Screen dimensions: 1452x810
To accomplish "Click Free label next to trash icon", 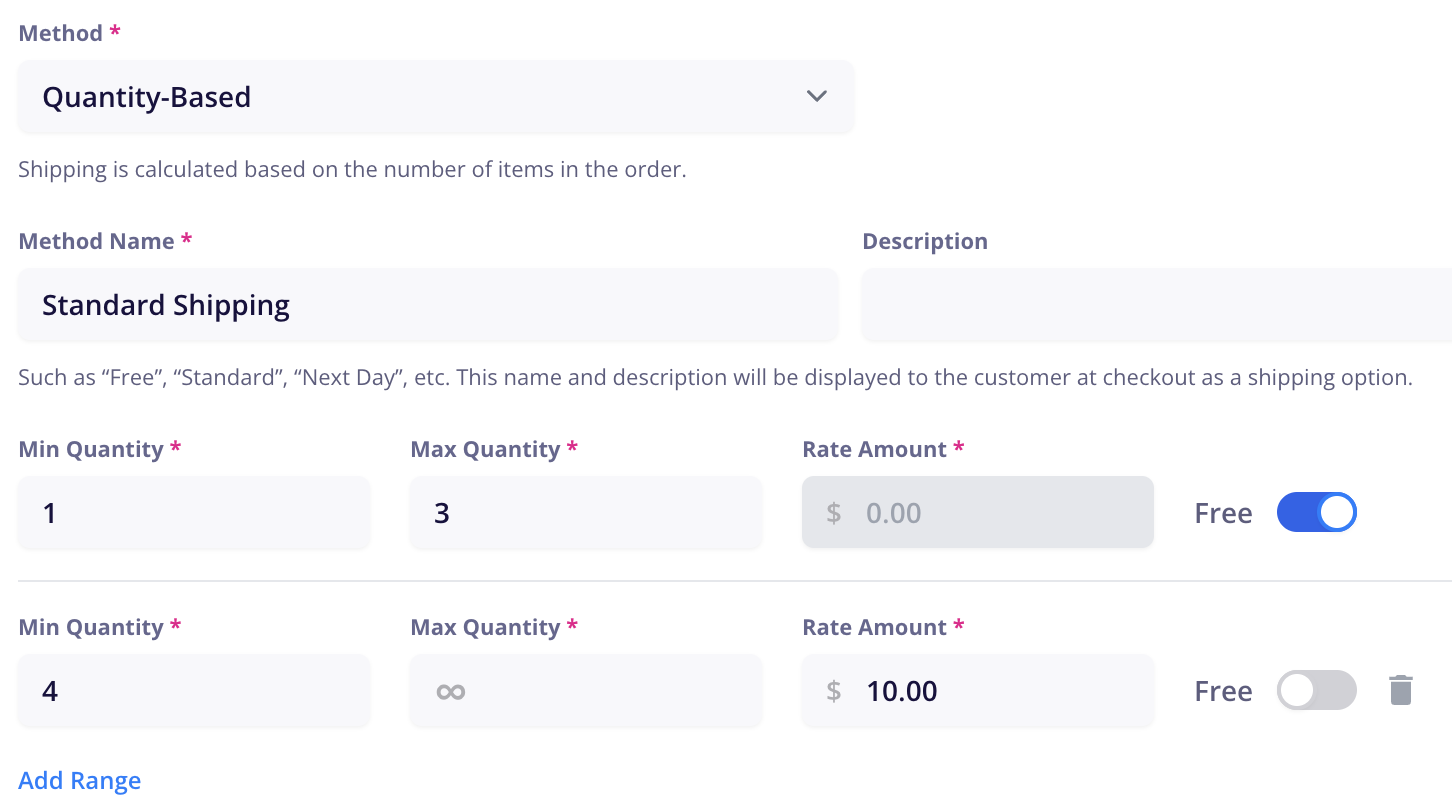I will click(1223, 691).
